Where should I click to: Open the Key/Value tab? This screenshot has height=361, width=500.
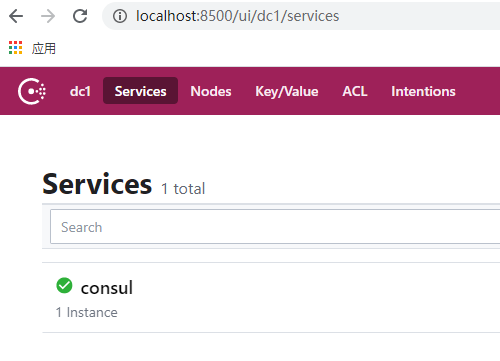[x=287, y=91]
